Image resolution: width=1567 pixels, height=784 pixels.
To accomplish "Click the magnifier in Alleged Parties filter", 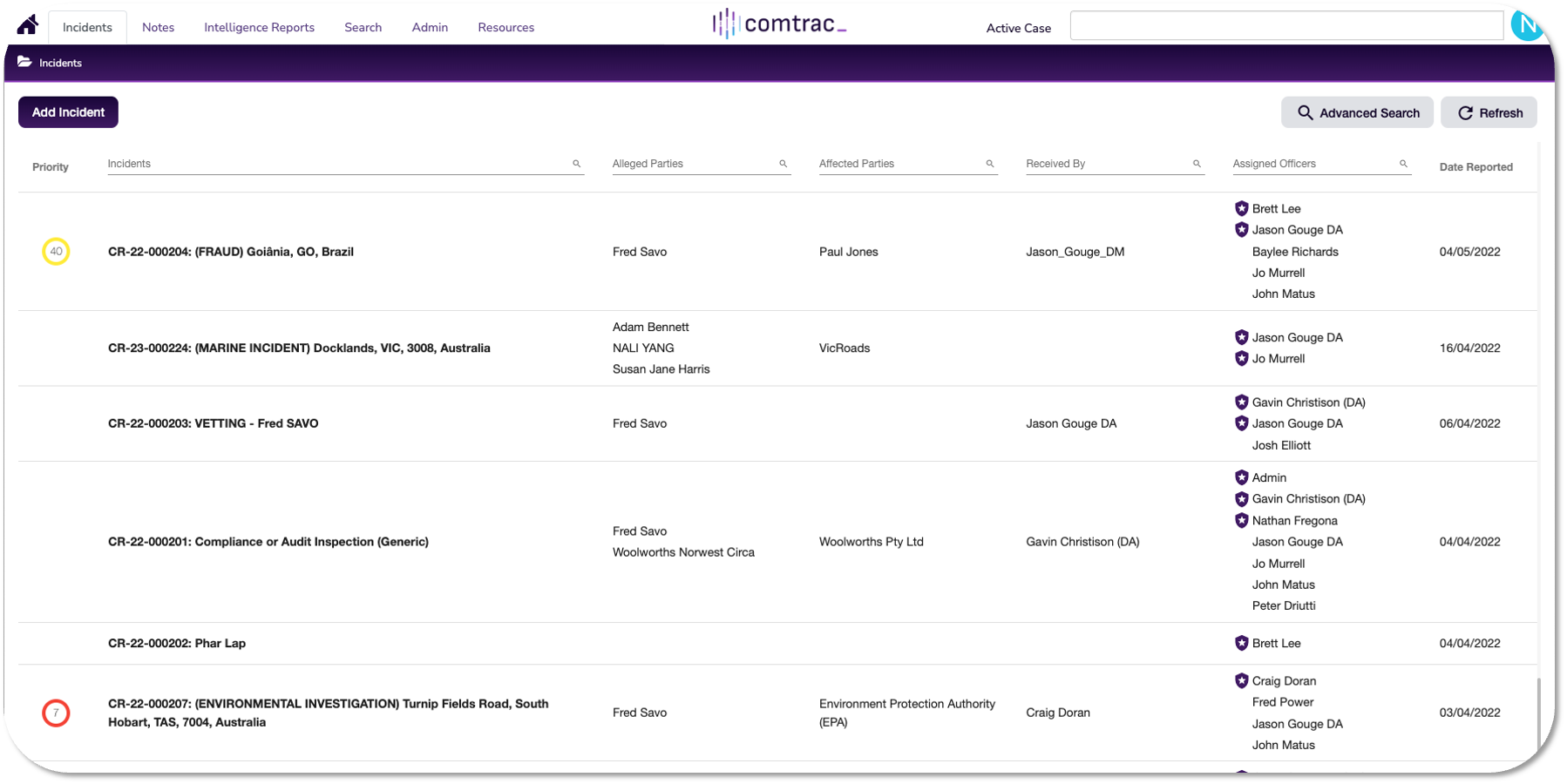I will (x=783, y=164).
